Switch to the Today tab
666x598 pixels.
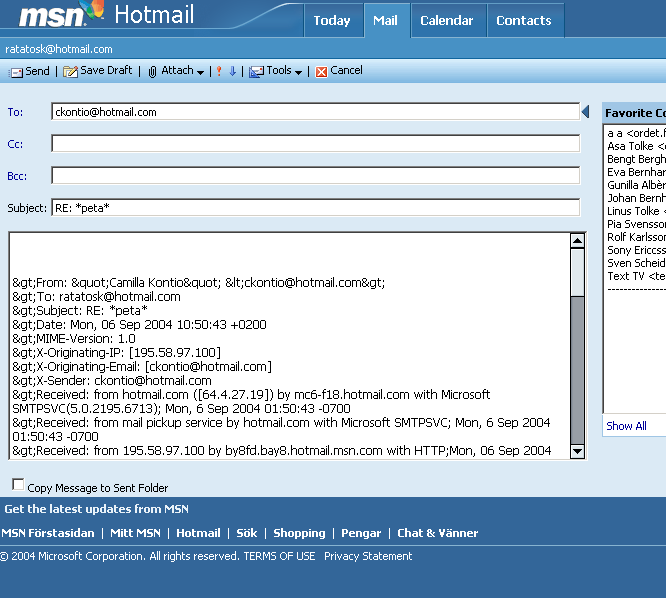[x=332, y=20]
